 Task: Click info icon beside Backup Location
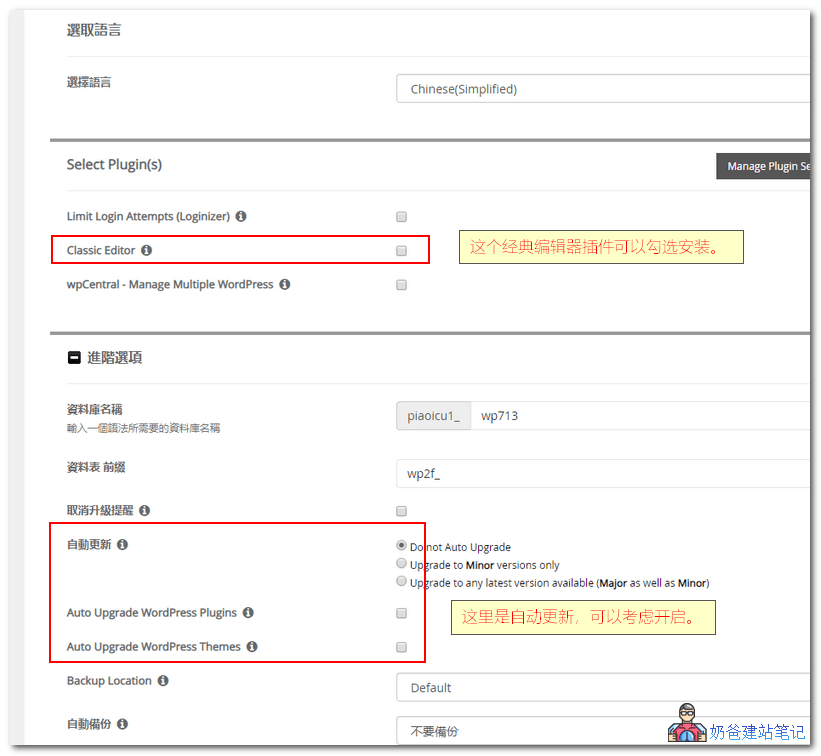click(162, 681)
